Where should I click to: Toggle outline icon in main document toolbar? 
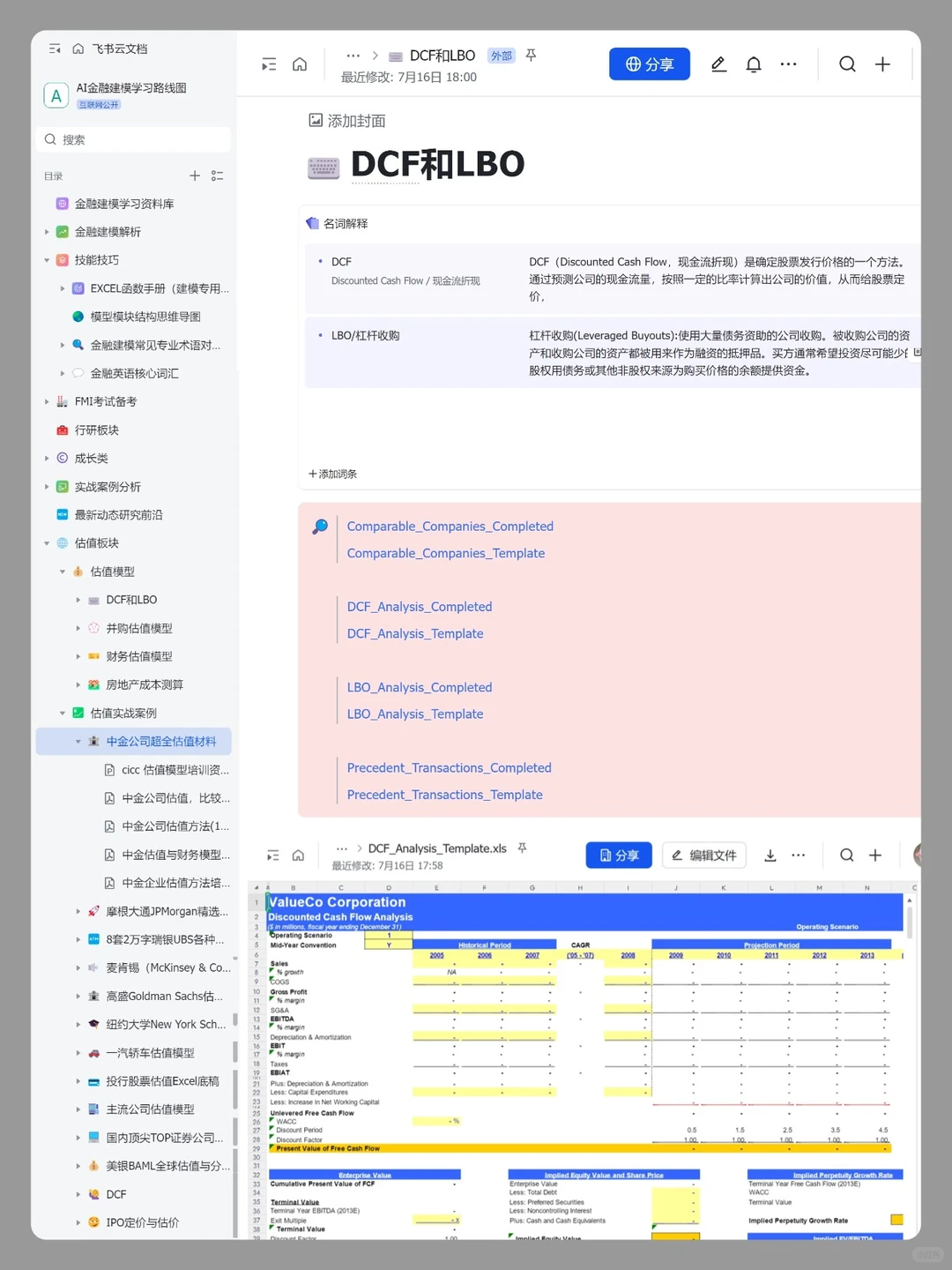tap(269, 64)
